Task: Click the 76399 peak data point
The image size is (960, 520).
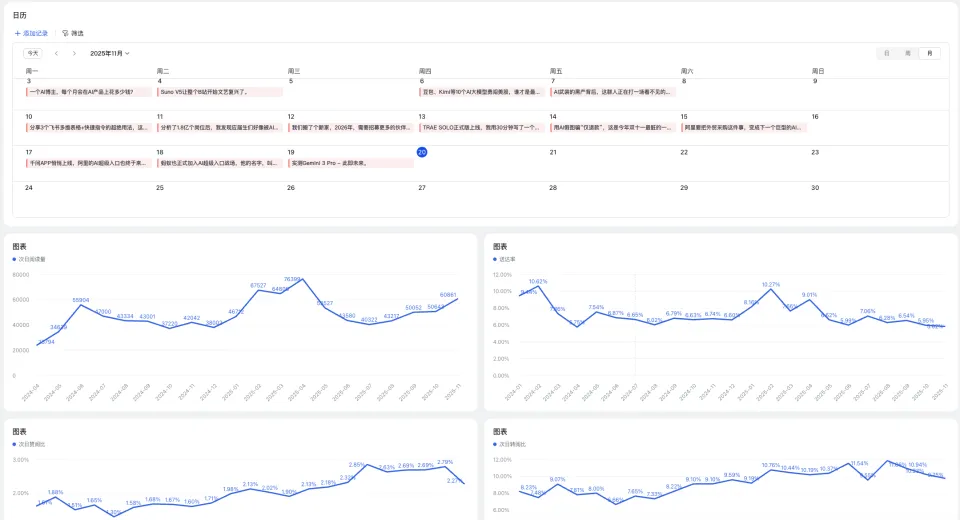Action: 303,280
